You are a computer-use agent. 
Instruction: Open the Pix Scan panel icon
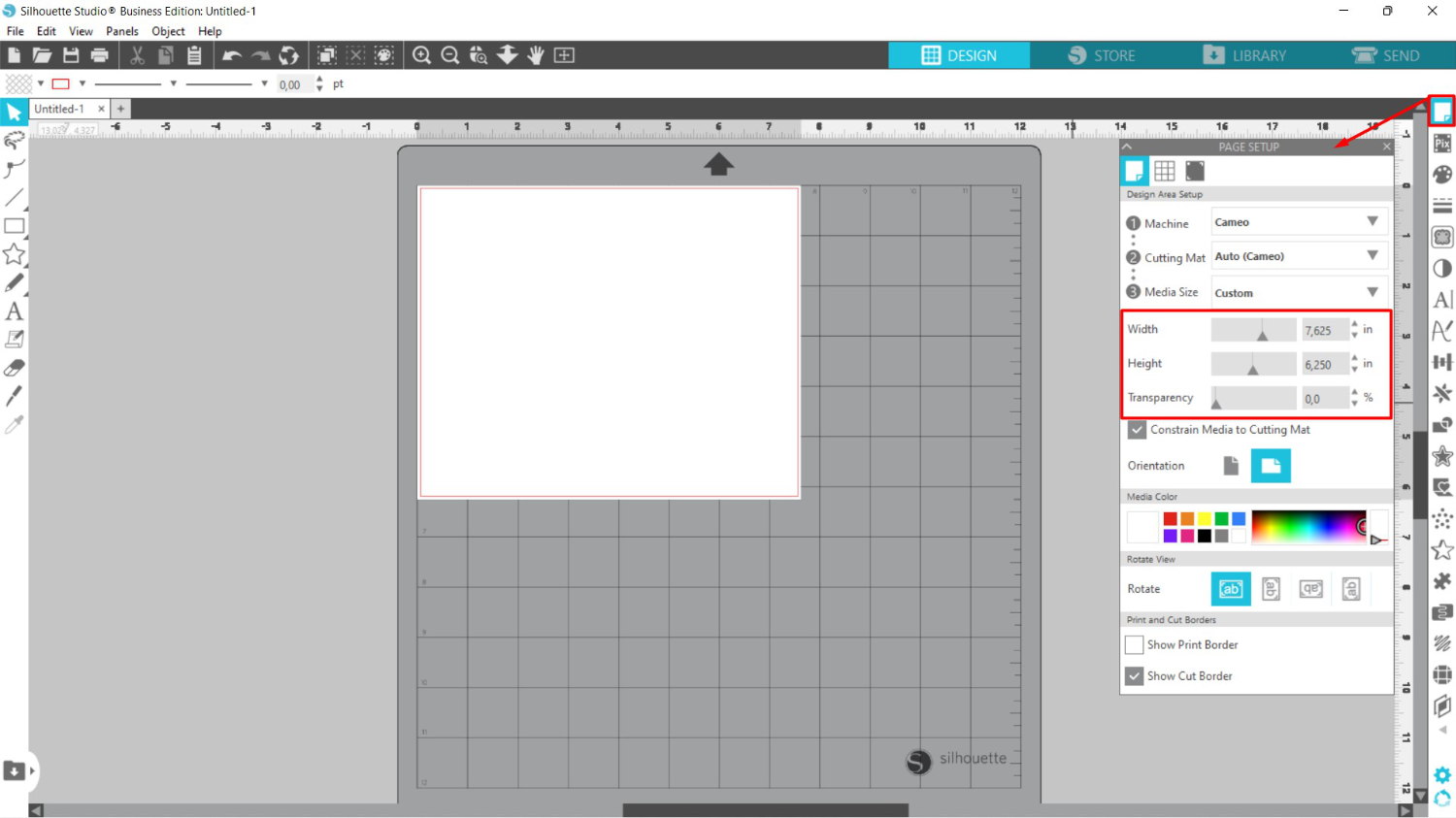coord(1442,143)
